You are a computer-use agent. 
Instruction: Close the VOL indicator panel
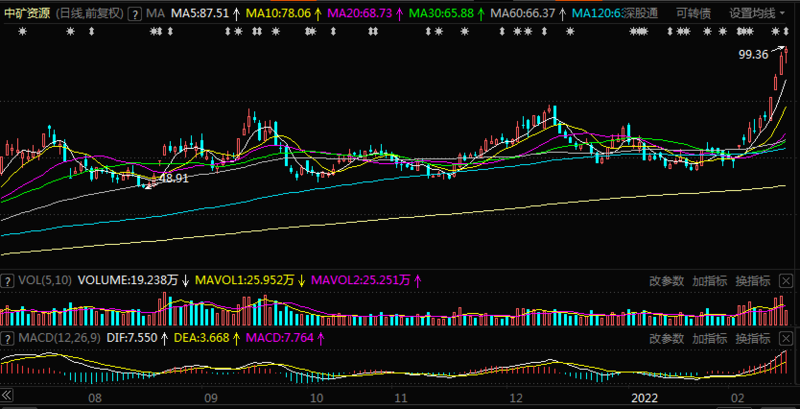coord(786,280)
